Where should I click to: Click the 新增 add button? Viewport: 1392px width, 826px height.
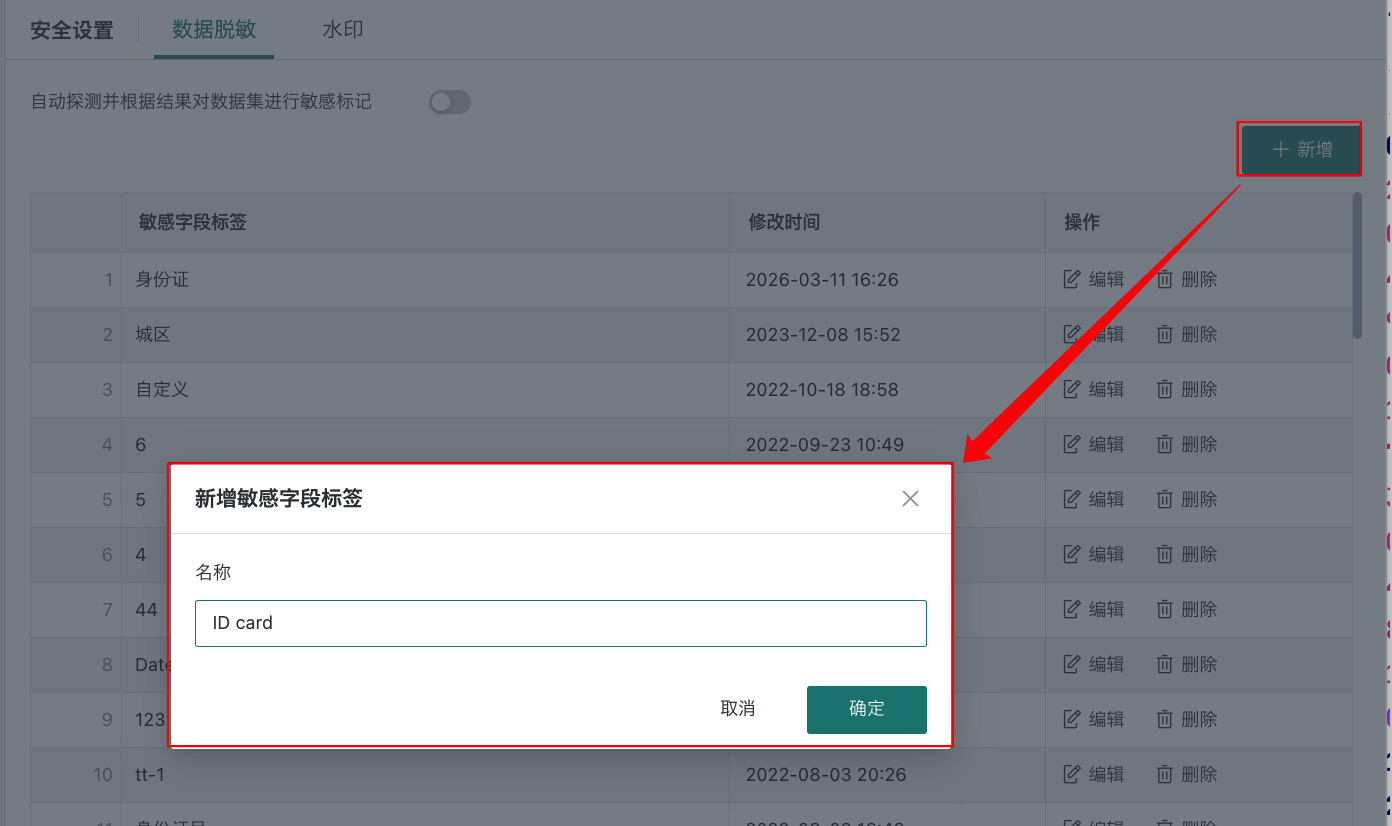[1301, 150]
